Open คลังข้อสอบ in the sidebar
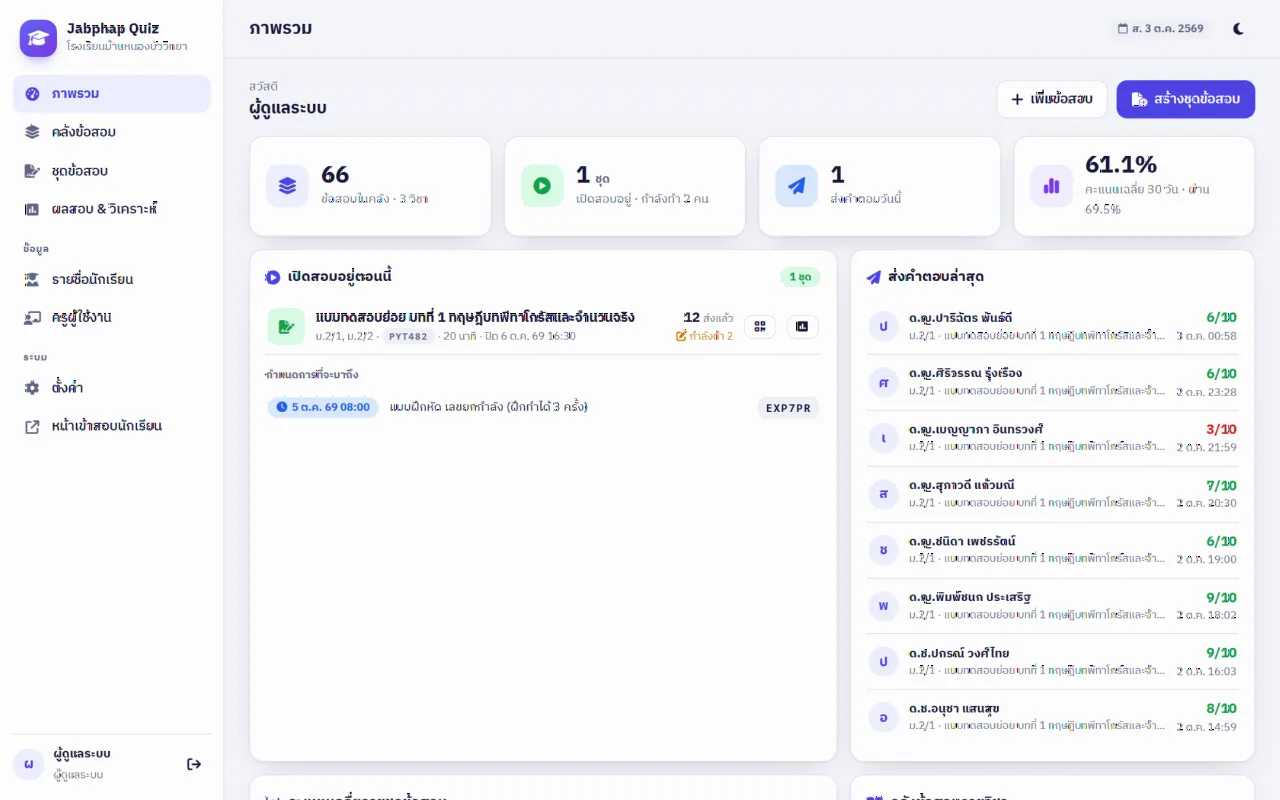The height and width of the screenshot is (800, 1280). click(112, 132)
